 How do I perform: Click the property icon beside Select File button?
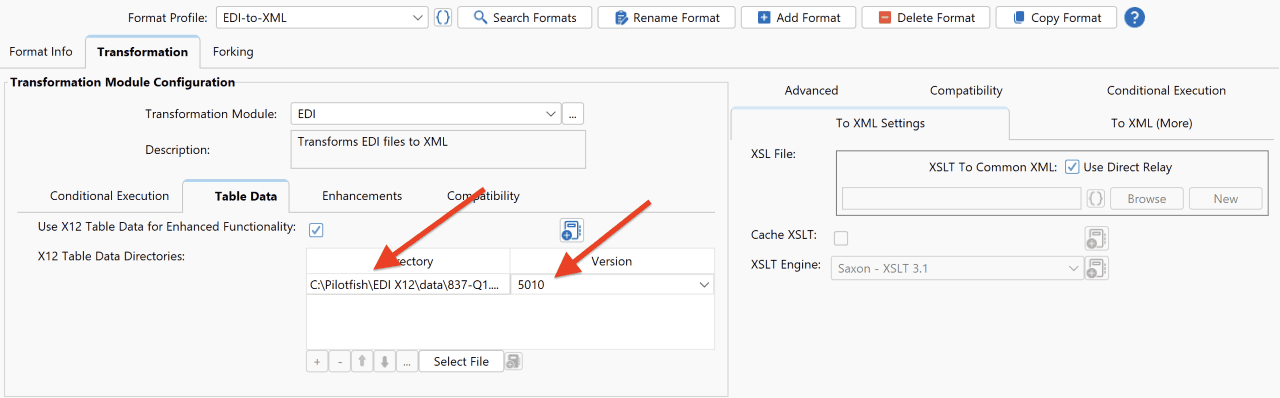tap(513, 361)
